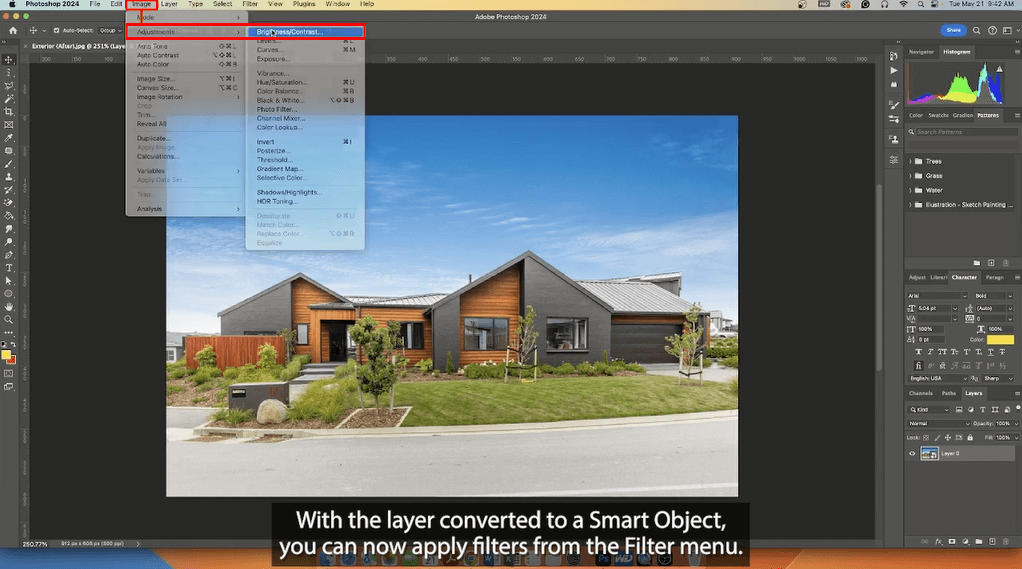
Task: Select the Hand tool
Action: coord(8,307)
